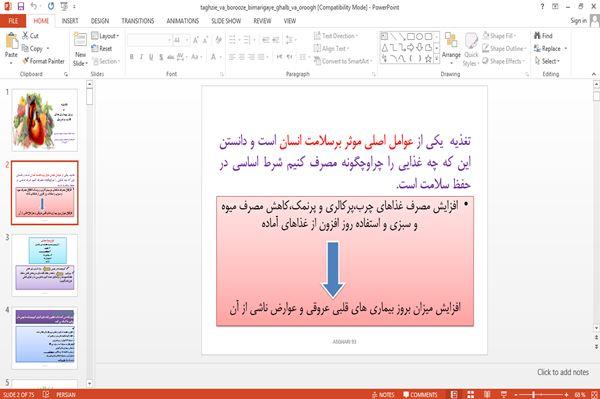This screenshot has width=600, height=399.
Task: Toggle strikethrough formatting
Action: tap(171, 57)
